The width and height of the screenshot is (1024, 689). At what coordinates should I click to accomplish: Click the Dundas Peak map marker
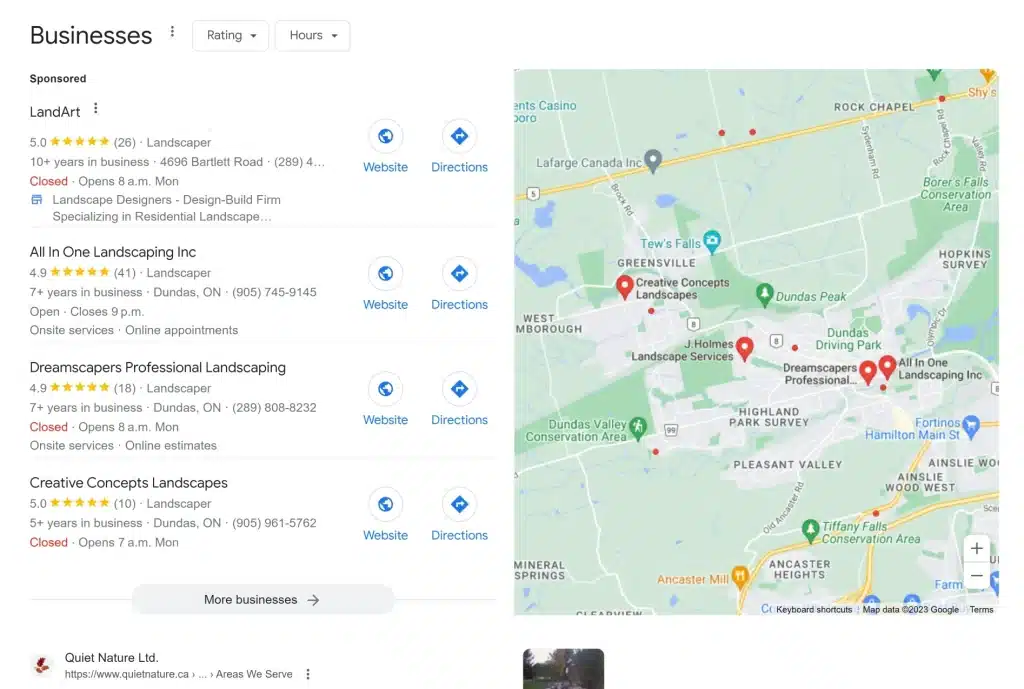click(x=764, y=295)
